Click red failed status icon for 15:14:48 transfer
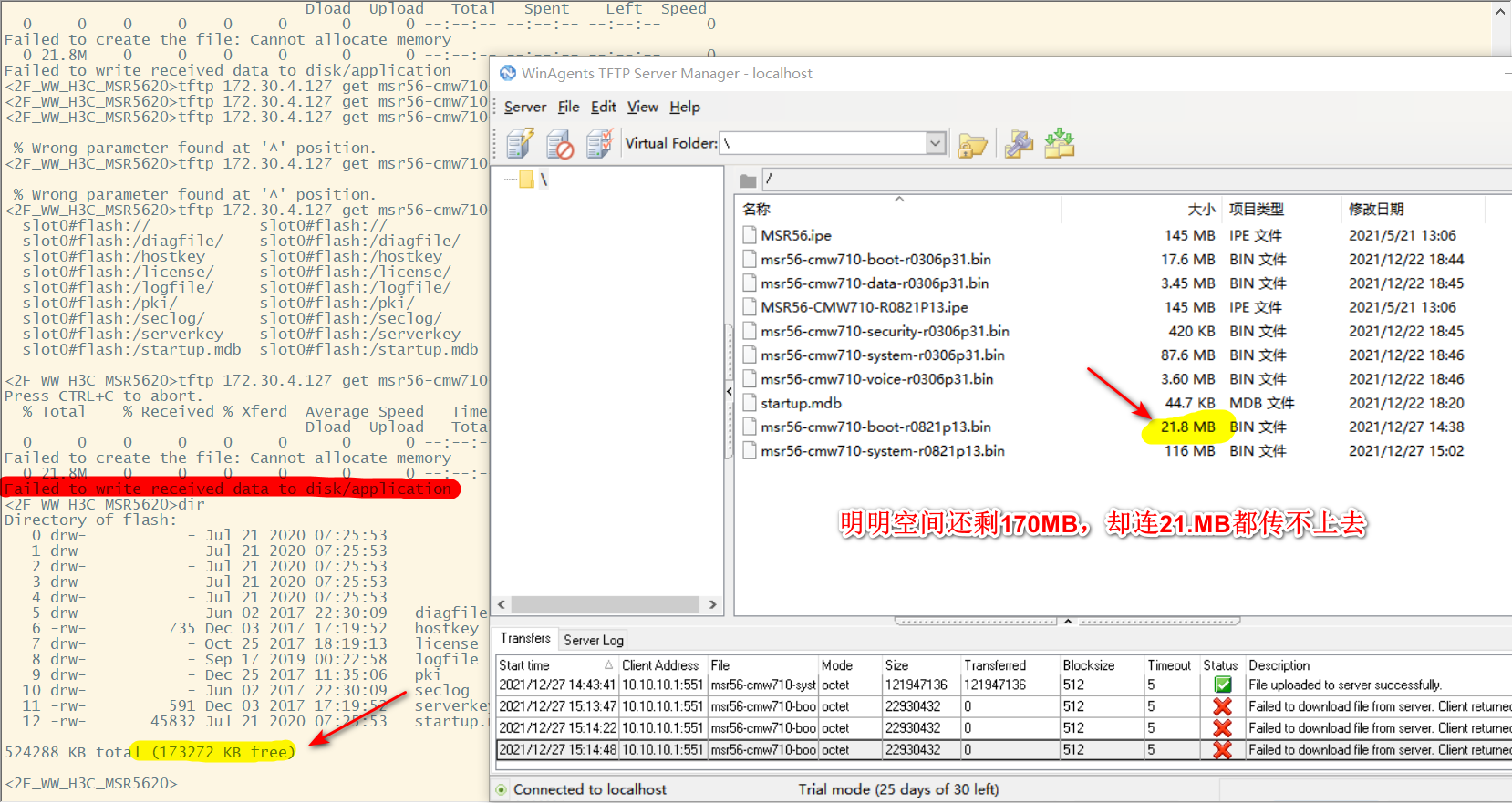This screenshot has width=1512, height=803. pos(1223,750)
